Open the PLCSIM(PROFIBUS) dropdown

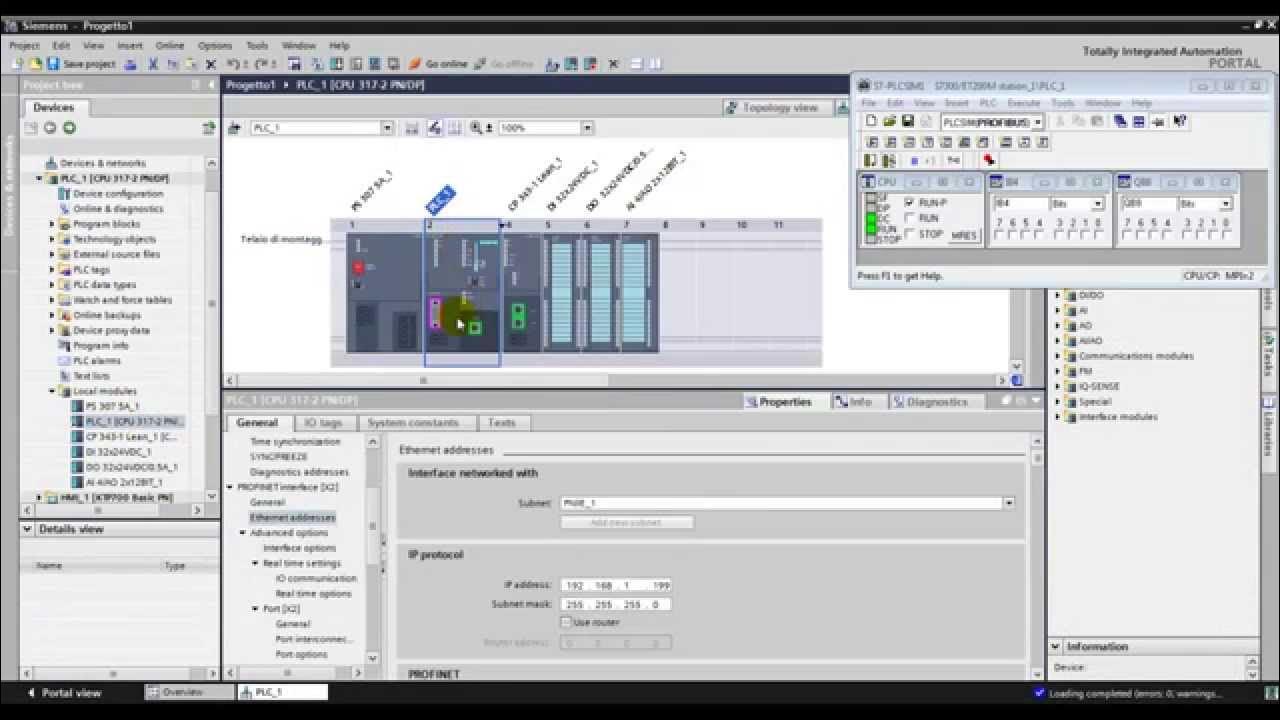pyautogui.click(x=1038, y=122)
